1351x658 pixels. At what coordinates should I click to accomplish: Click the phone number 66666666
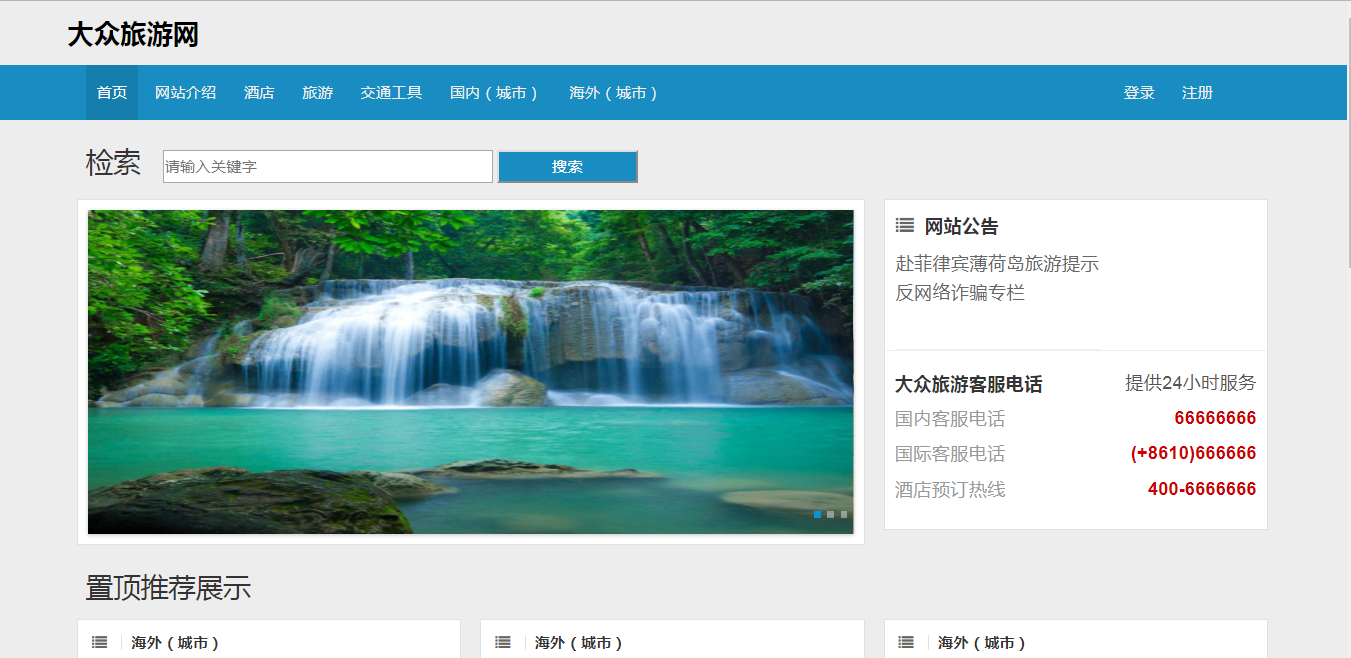pyautogui.click(x=1215, y=418)
